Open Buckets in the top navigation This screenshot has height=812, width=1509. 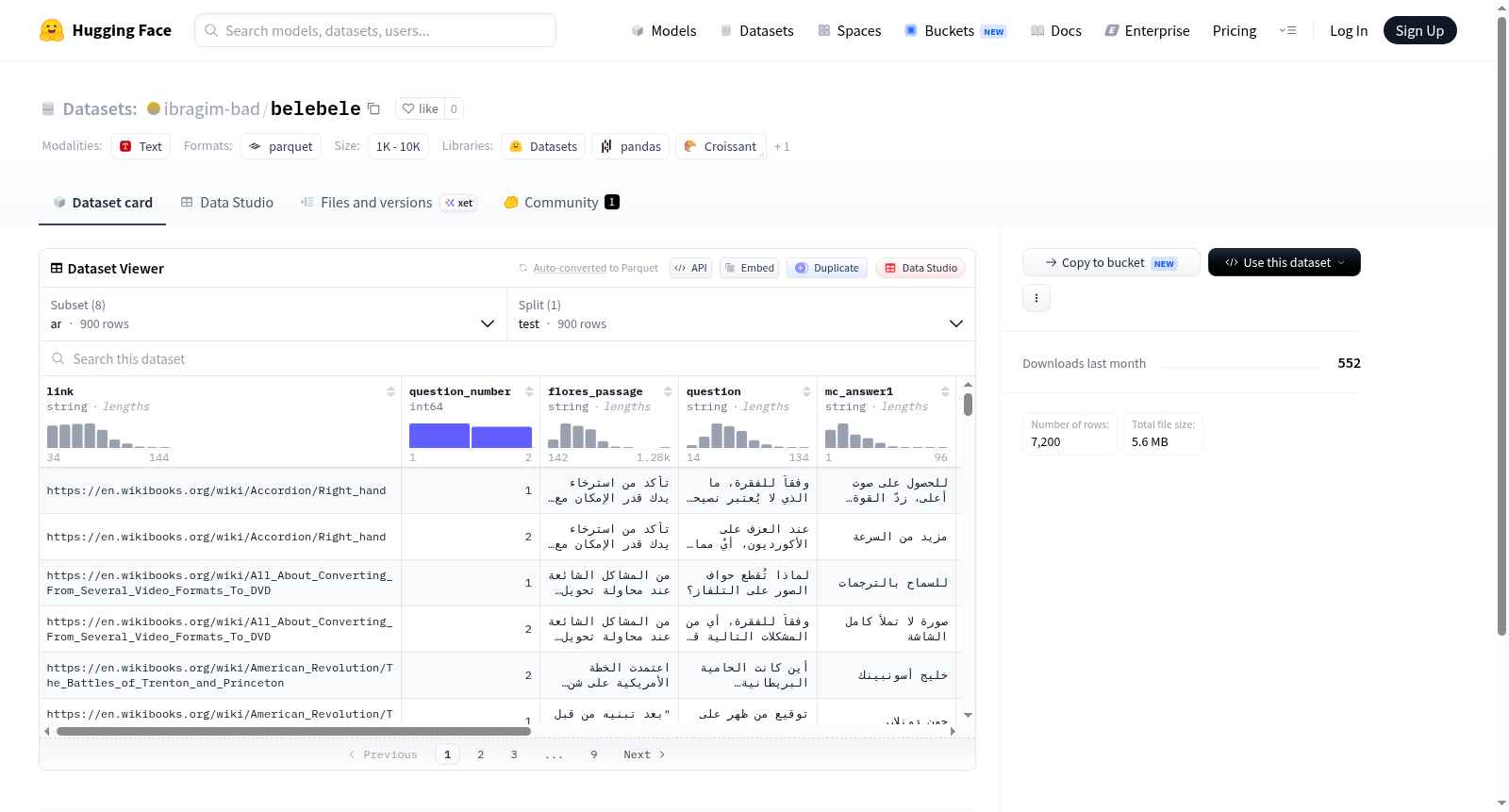[x=955, y=30]
